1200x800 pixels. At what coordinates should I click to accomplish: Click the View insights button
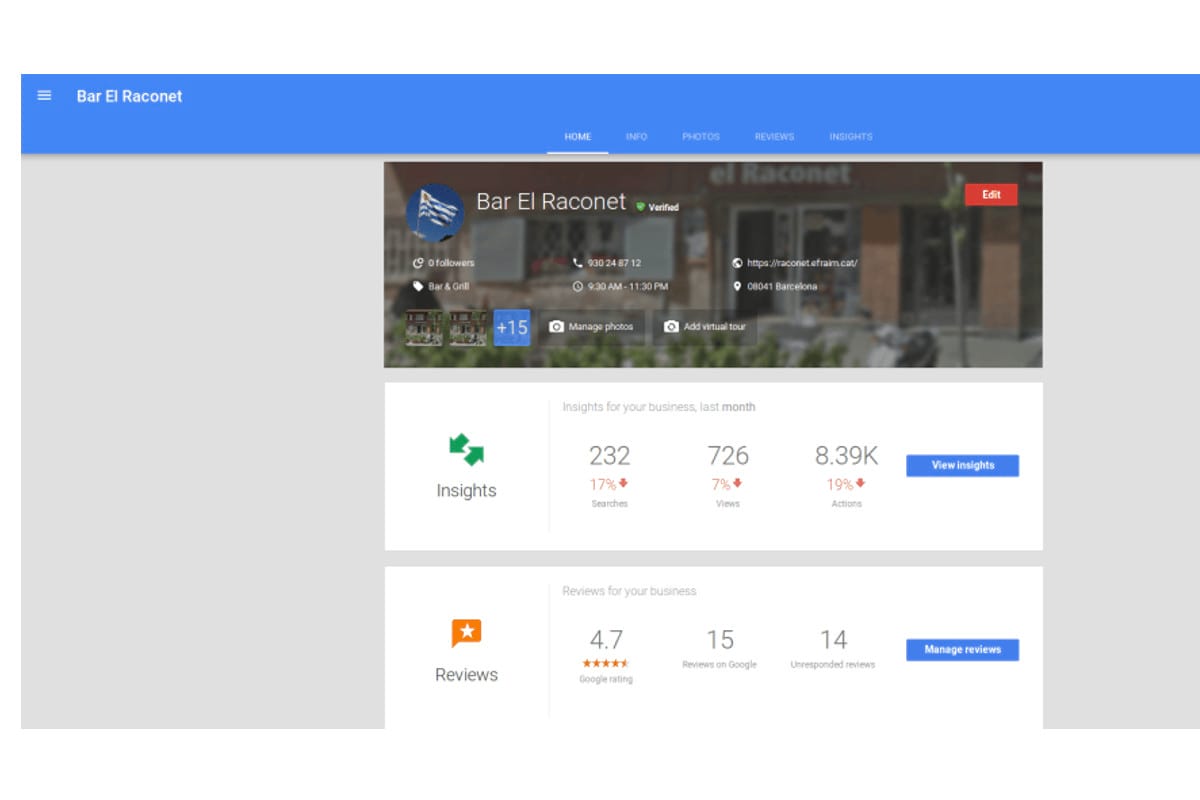[963, 465]
